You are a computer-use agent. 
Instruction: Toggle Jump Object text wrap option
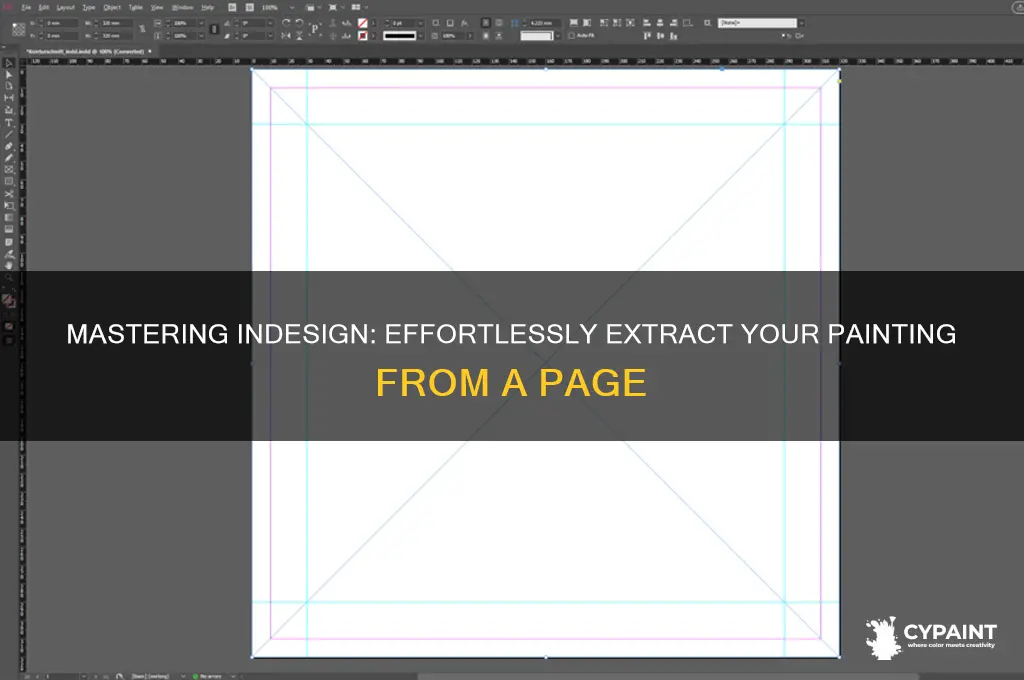499,36
